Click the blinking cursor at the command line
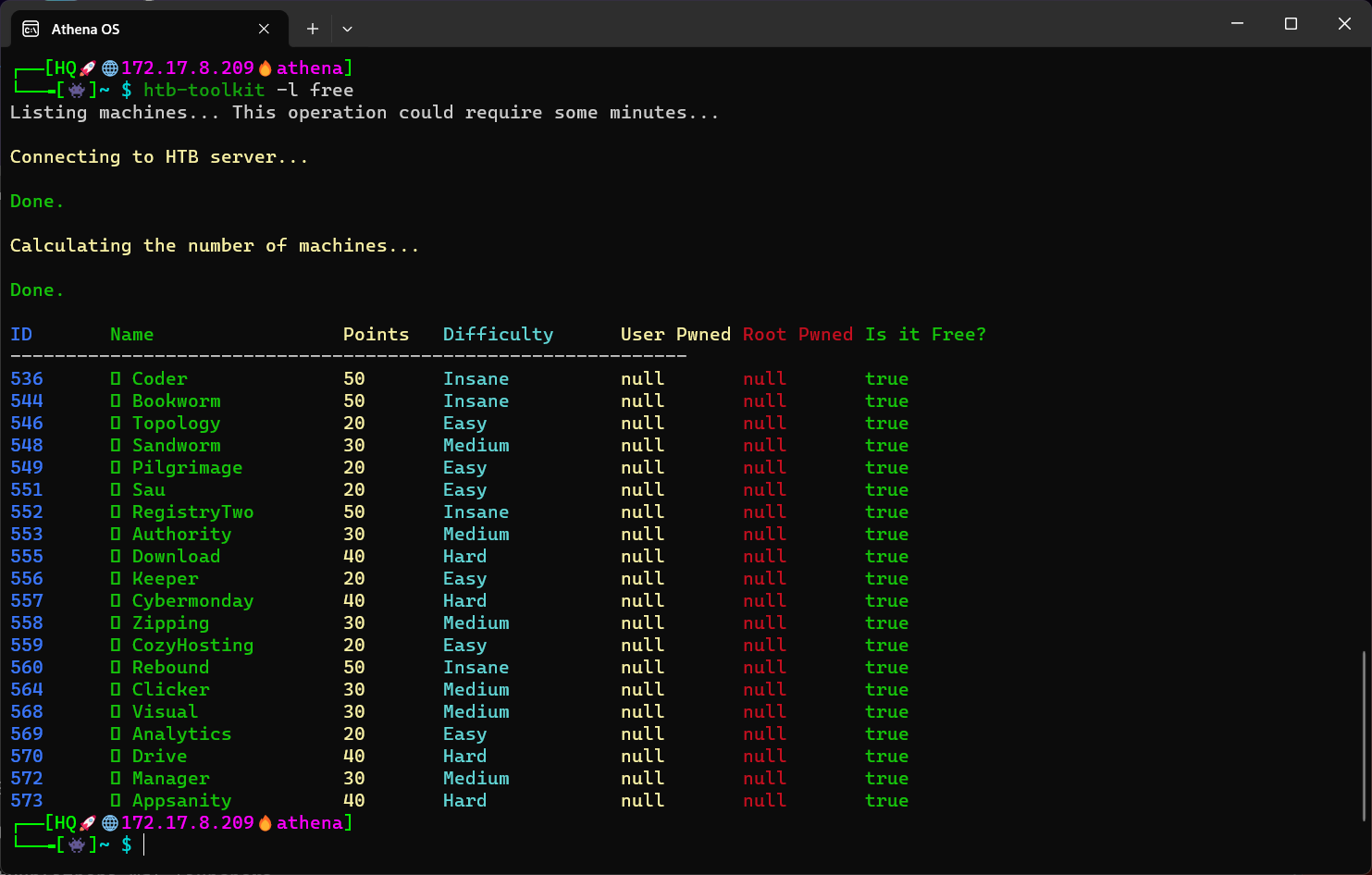Image resolution: width=1372 pixels, height=875 pixels. 145,844
